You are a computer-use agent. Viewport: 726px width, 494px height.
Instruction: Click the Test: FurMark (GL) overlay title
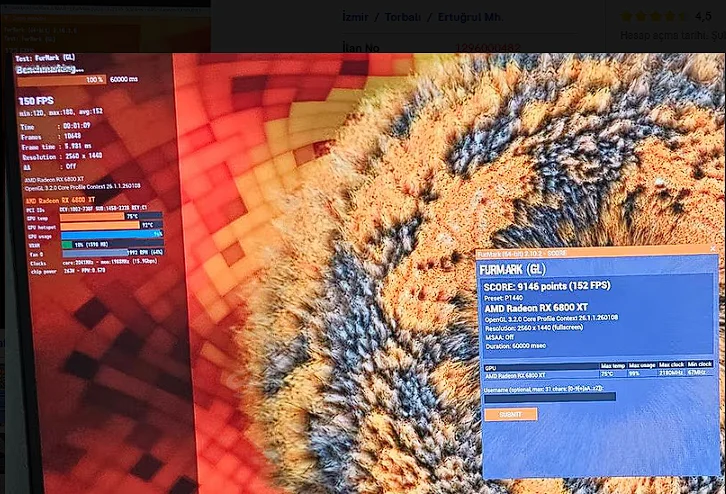(x=45, y=58)
